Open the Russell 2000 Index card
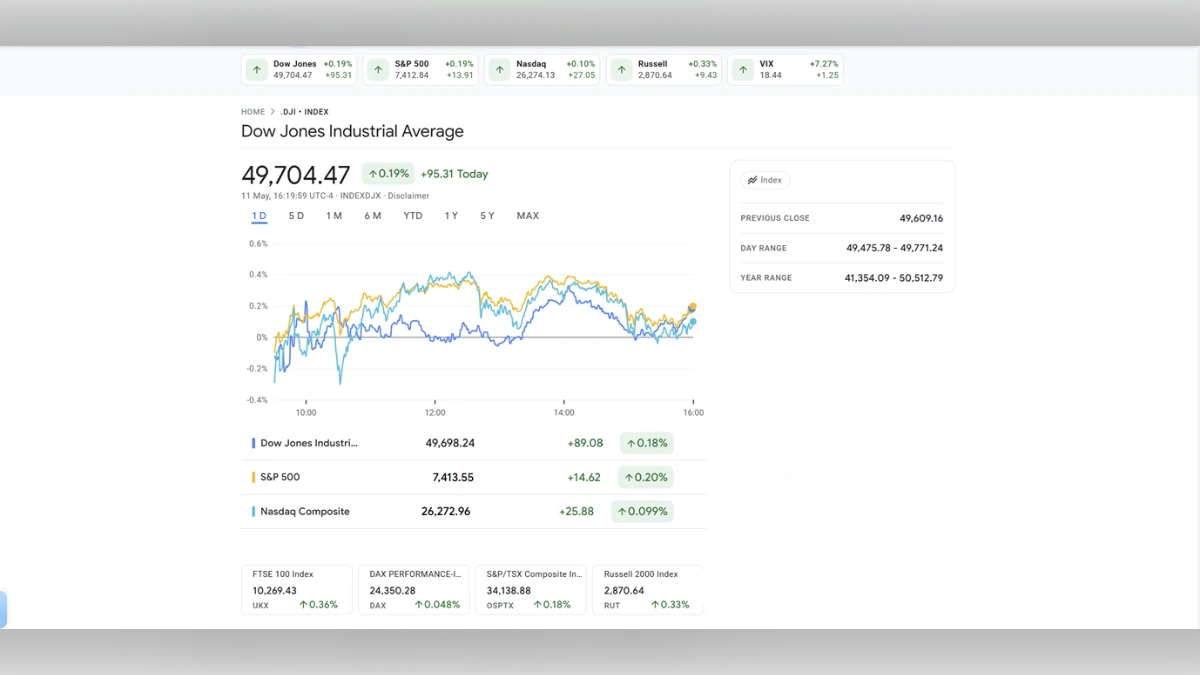The width and height of the screenshot is (1200, 675). (648, 590)
